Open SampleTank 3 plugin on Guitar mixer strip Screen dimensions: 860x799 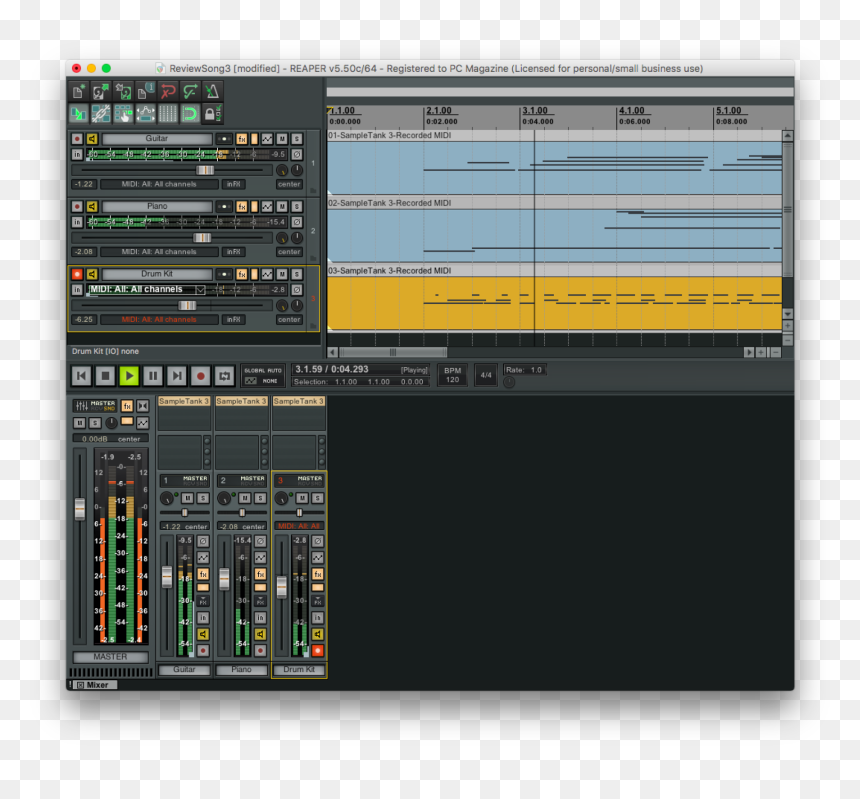coord(184,401)
